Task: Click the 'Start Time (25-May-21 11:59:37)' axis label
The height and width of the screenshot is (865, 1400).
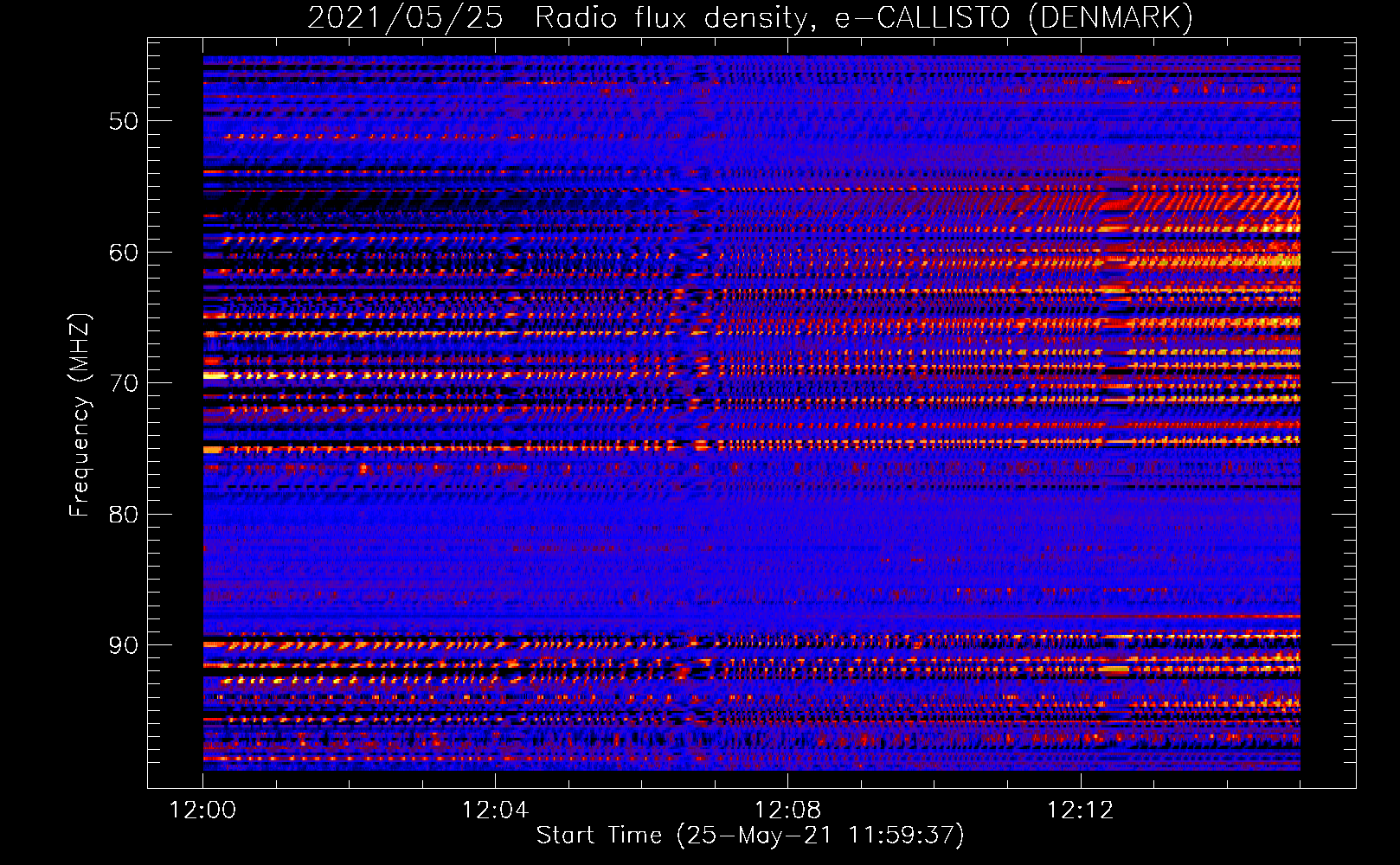Action: click(x=750, y=835)
